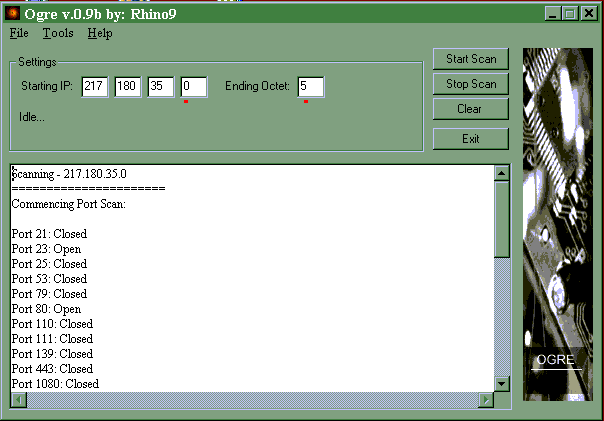The height and width of the screenshot is (421, 604).
Task: Clear the scan results with Clear button
Action: pos(470,109)
